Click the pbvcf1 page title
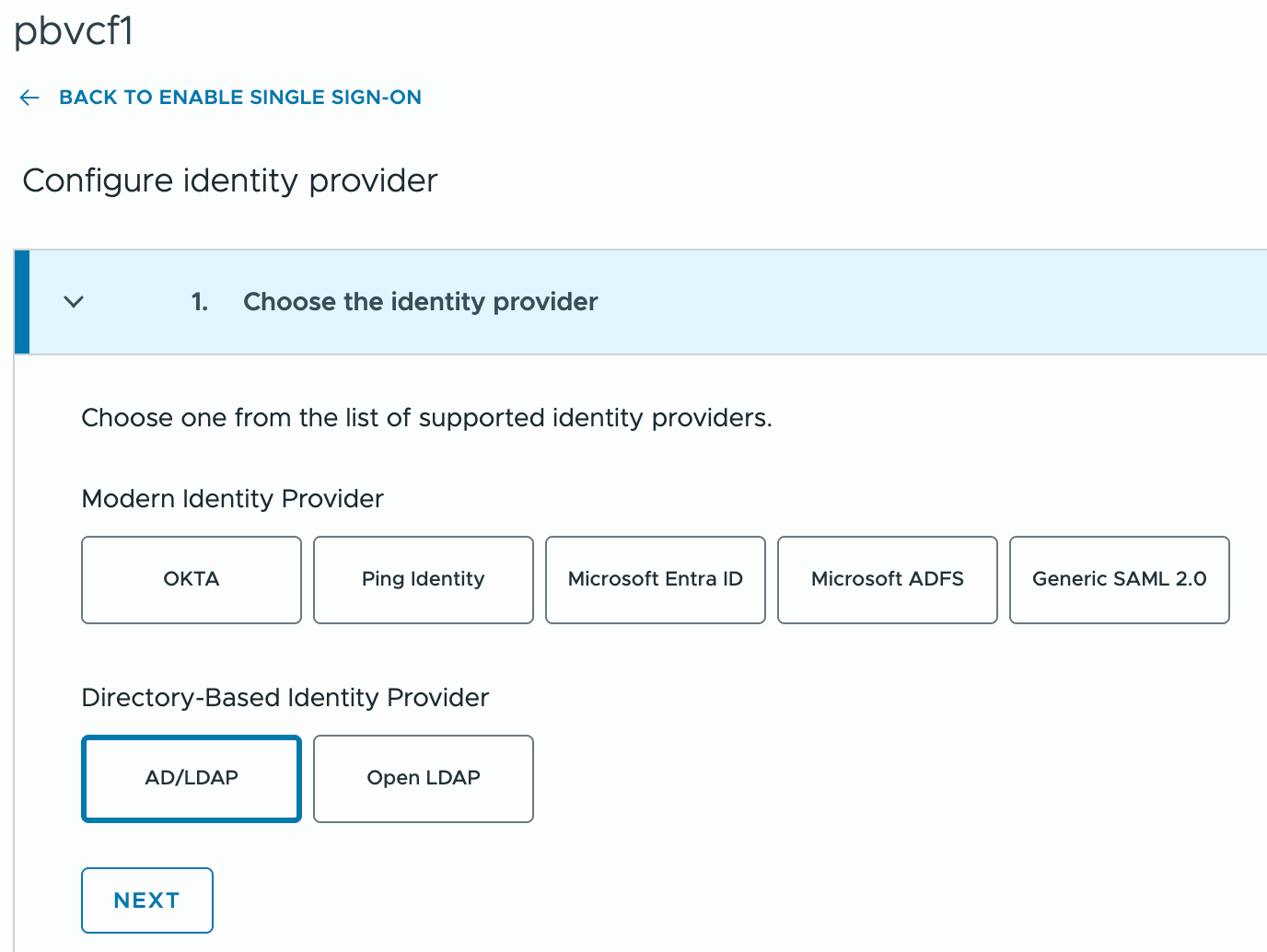Viewport: 1267px width, 952px height. point(74,31)
